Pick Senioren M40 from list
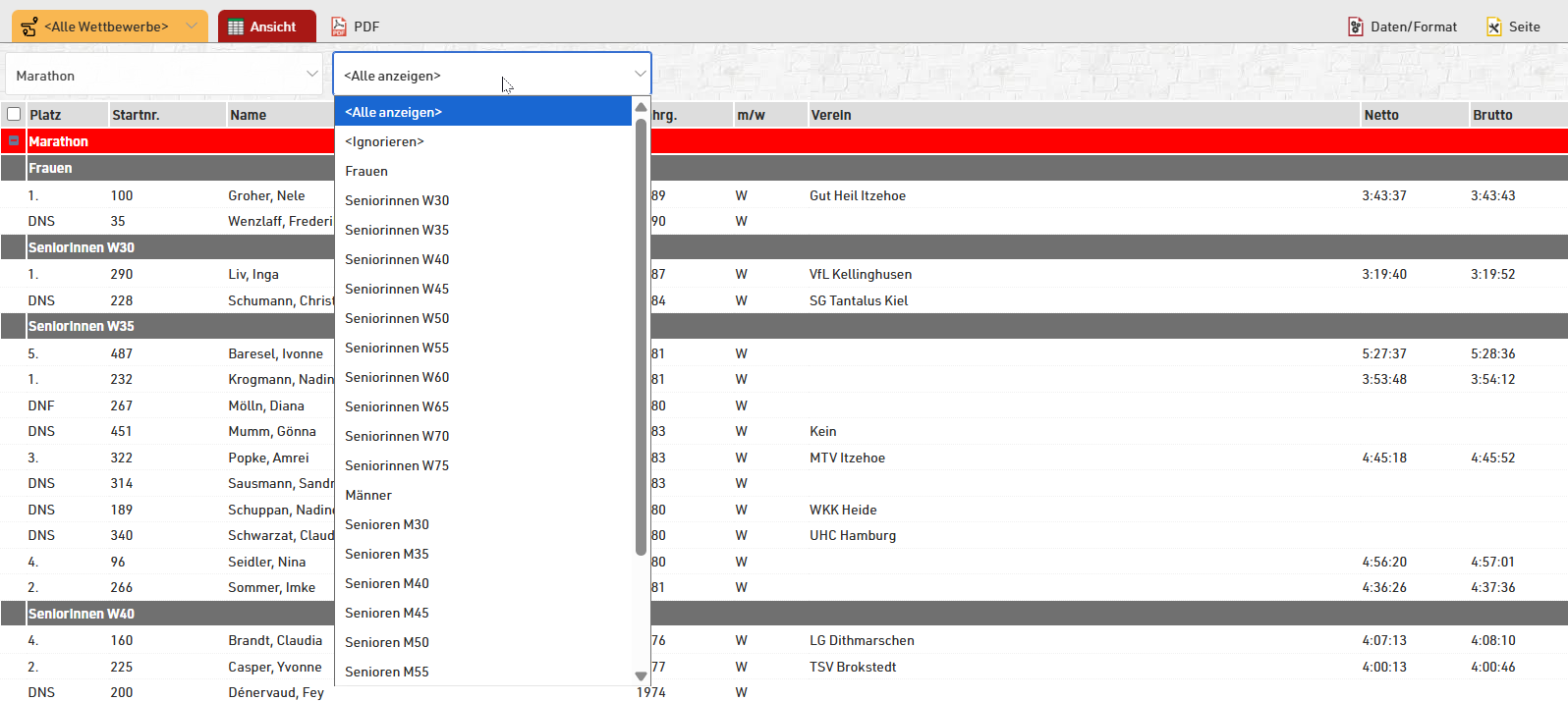 click(x=387, y=583)
